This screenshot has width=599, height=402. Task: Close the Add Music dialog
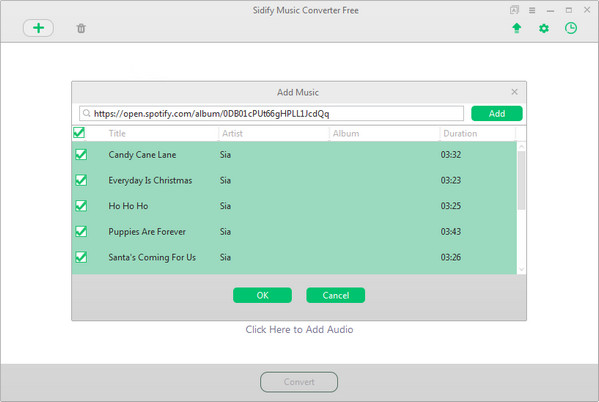click(514, 92)
